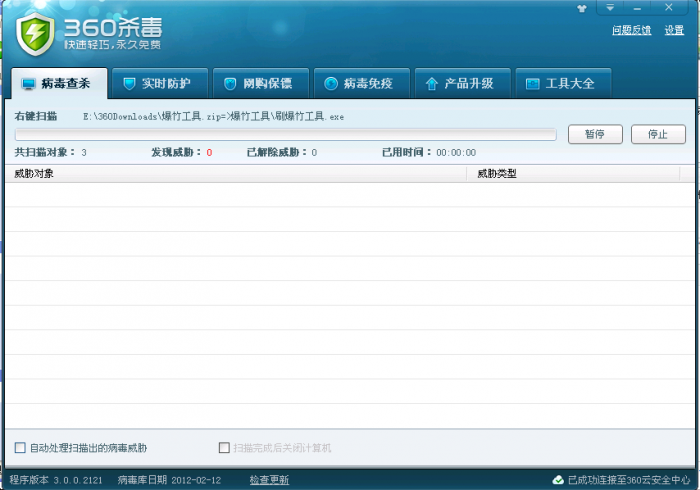Switch to the 网购保镖 tab
700x490 pixels.
click(261, 83)
